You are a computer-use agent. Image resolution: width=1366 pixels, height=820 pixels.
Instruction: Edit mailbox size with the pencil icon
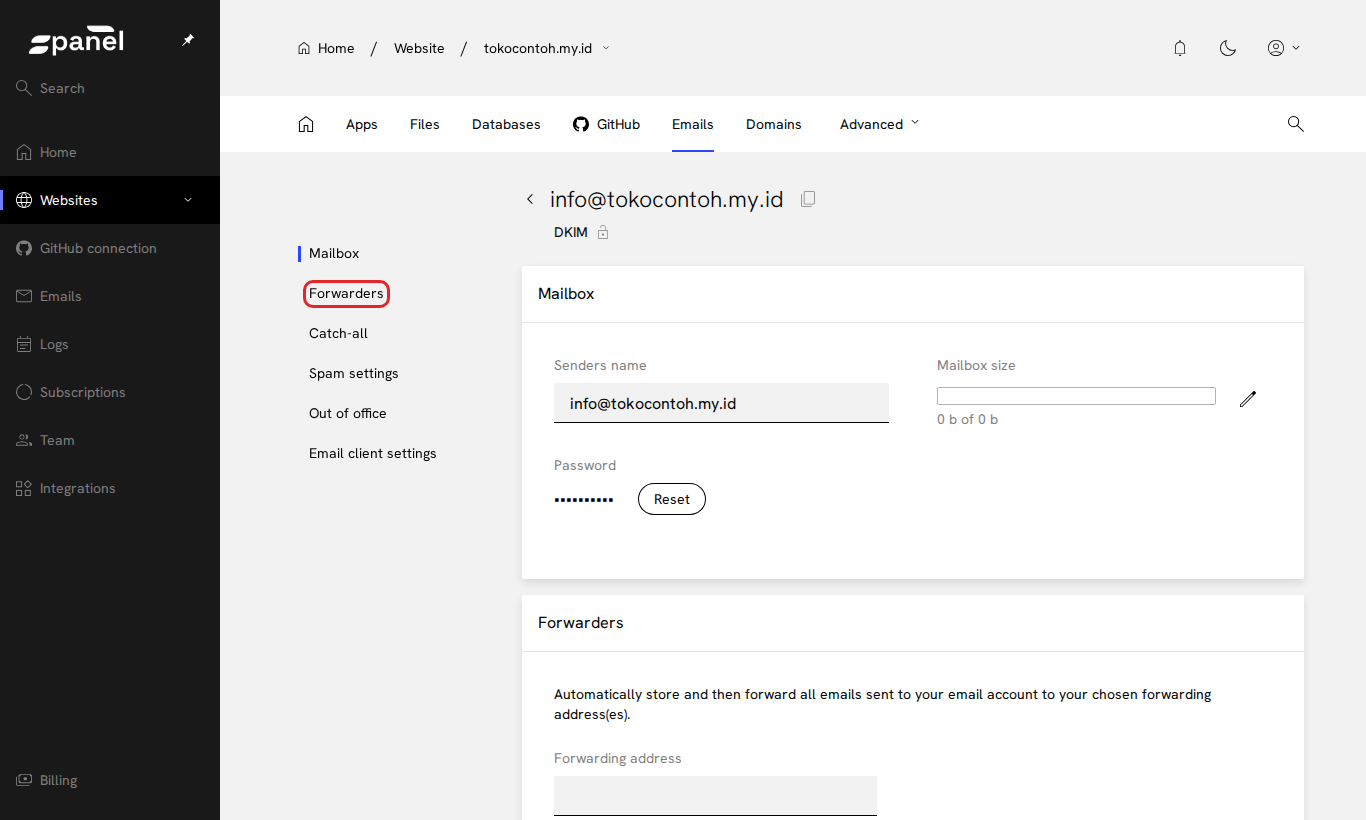pos(1247,399)
